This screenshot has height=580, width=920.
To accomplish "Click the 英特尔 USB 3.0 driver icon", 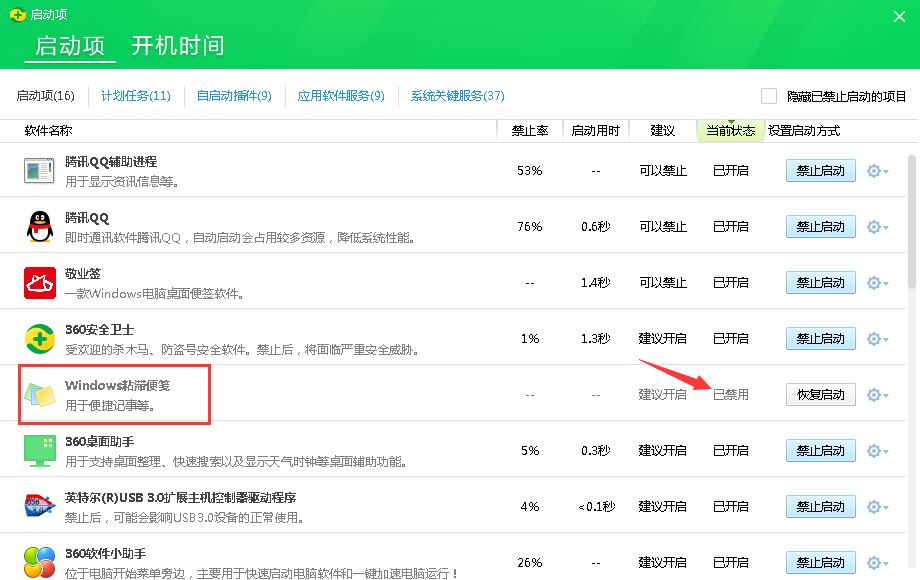I will point(39,506).
